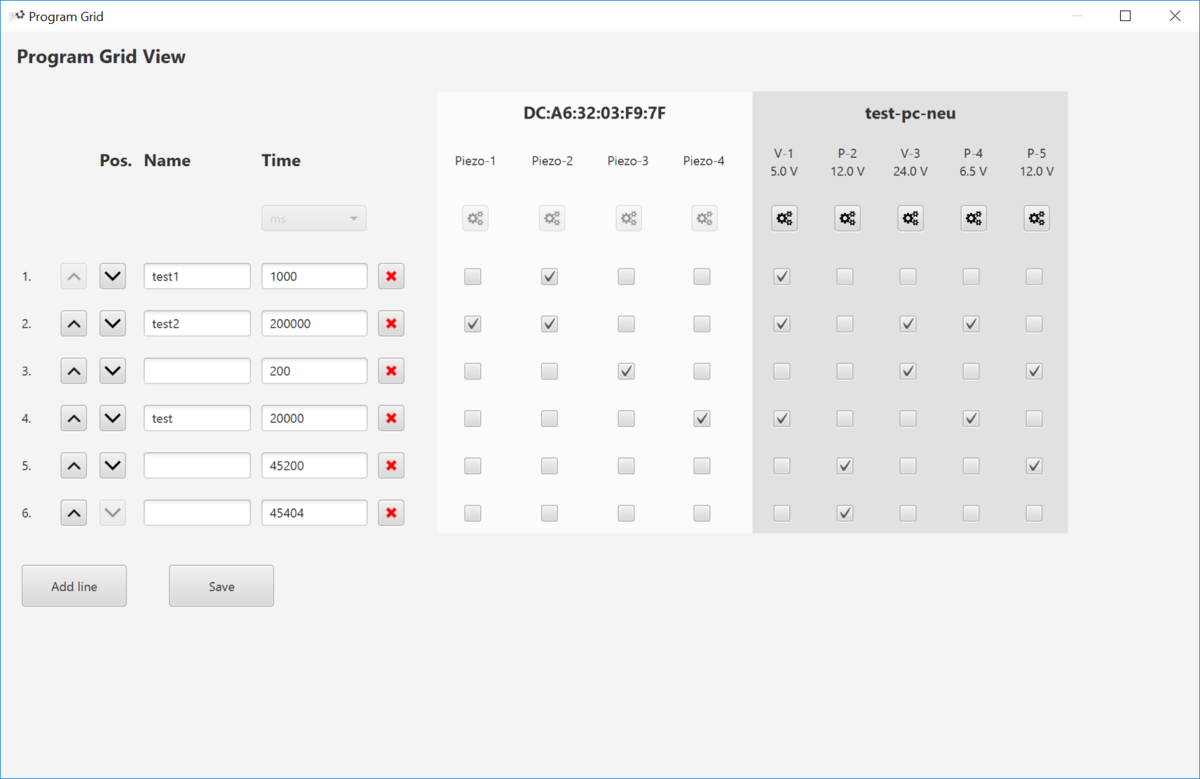Open the P-5 channel settings gear
The height and width of the screenshot is (779, 1200).
[x=1036, y=218]
